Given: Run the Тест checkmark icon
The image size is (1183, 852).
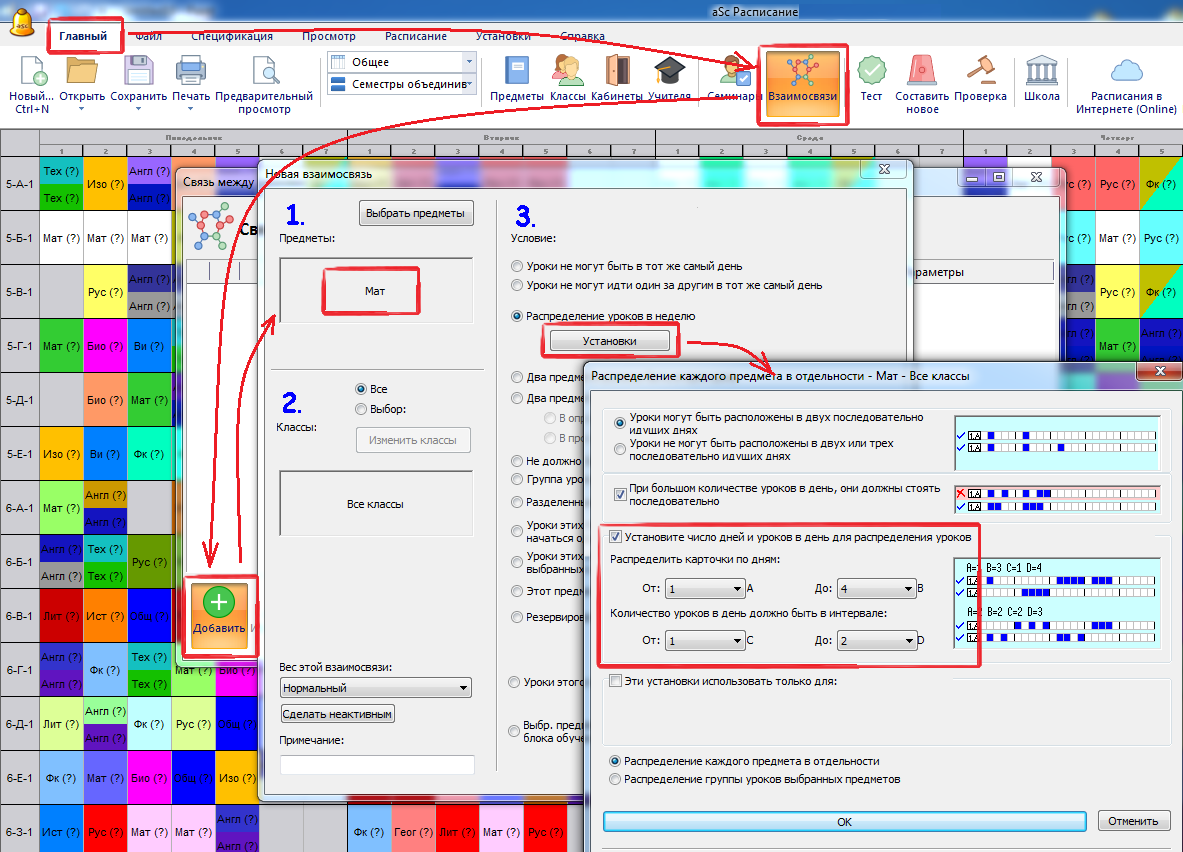Looking at the screenshot, I should [x=871, y=74].
